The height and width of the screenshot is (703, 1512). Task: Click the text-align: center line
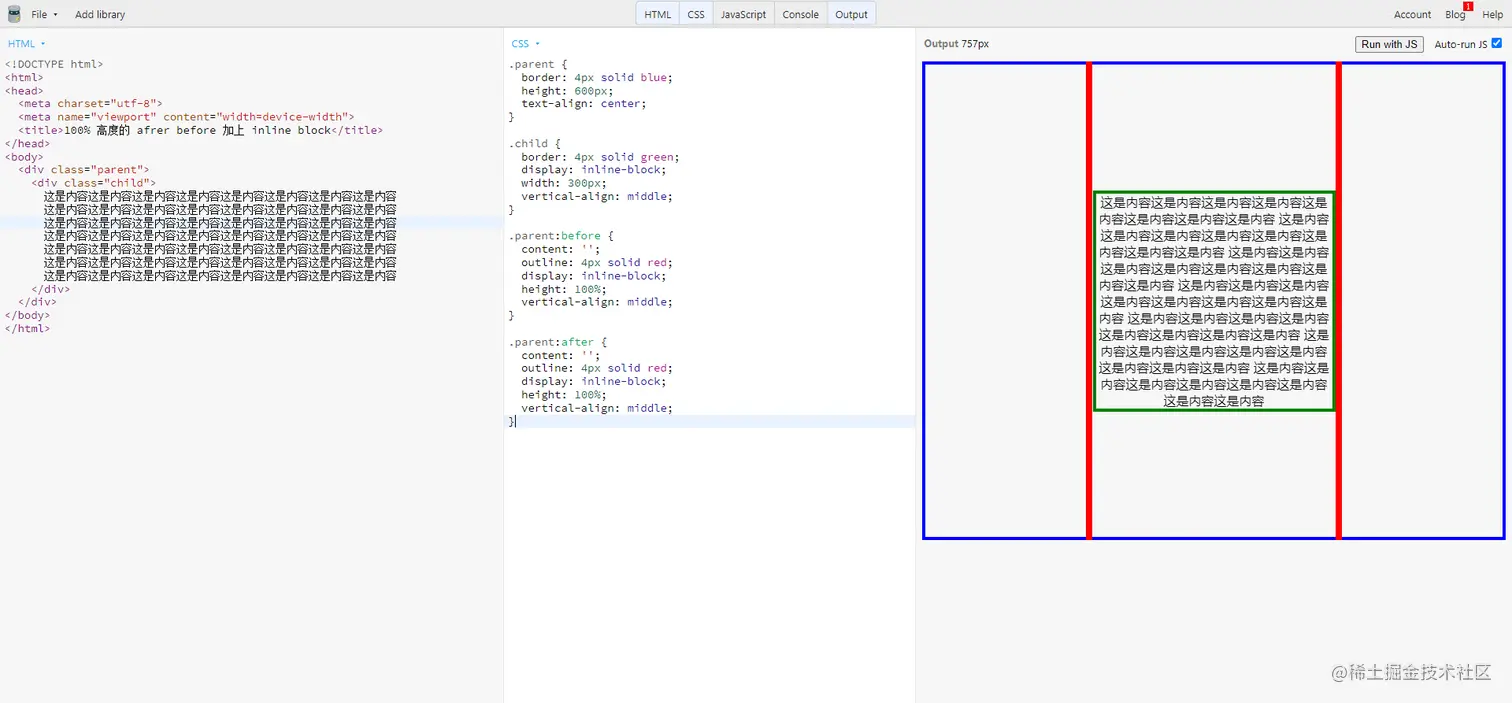point(584,104)
